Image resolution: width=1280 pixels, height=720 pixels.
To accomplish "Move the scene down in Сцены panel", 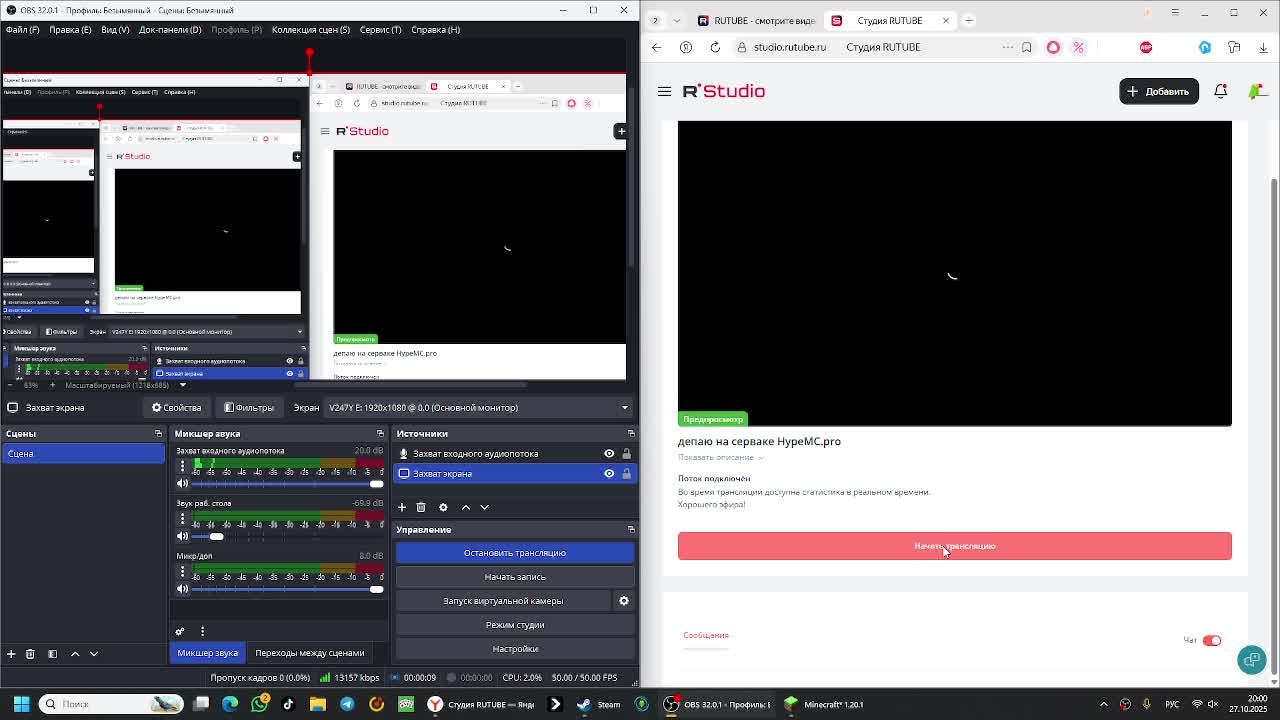I will pyautogui.click(x=94, y=653).
